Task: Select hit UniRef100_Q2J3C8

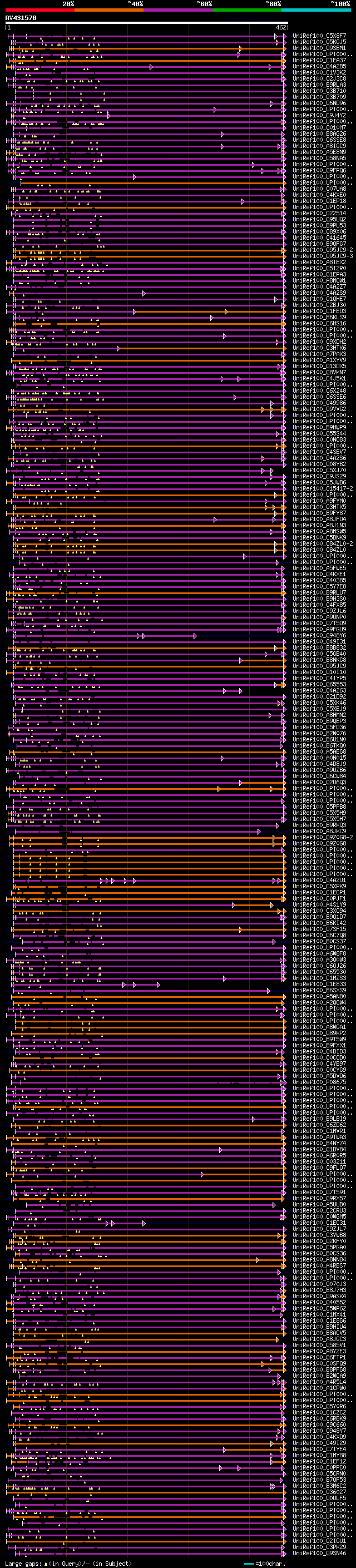Action: (x=319, y=78)
